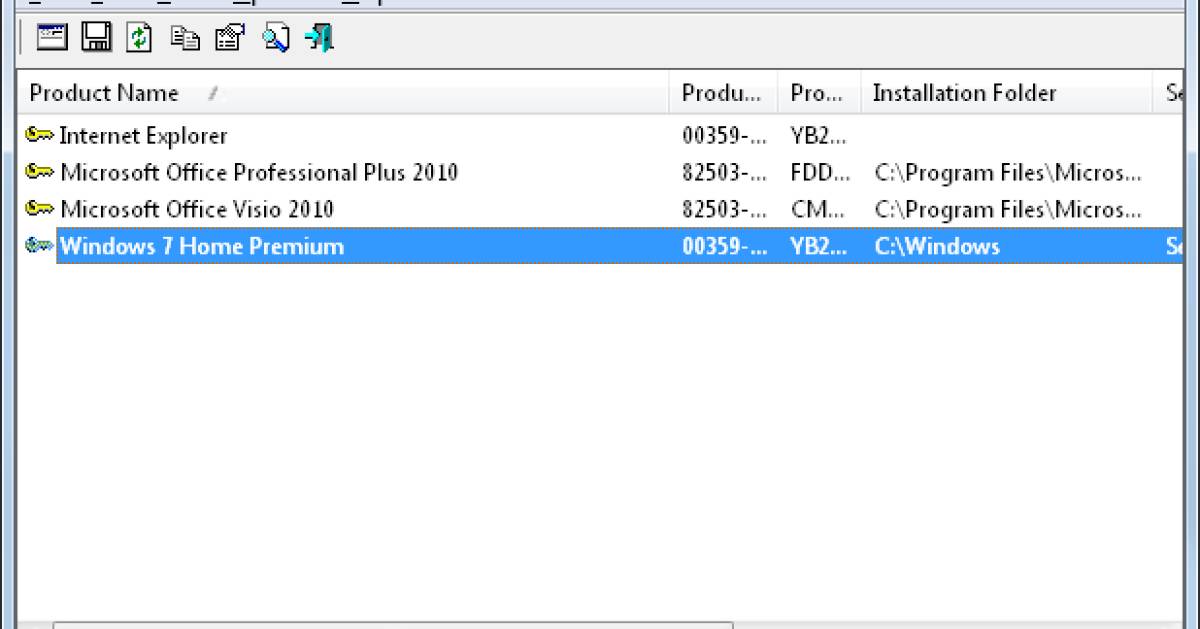Viewport: 1200px width, 629px height.
Task: Sort by the Product Key column header
Action: tap(818, 93)
